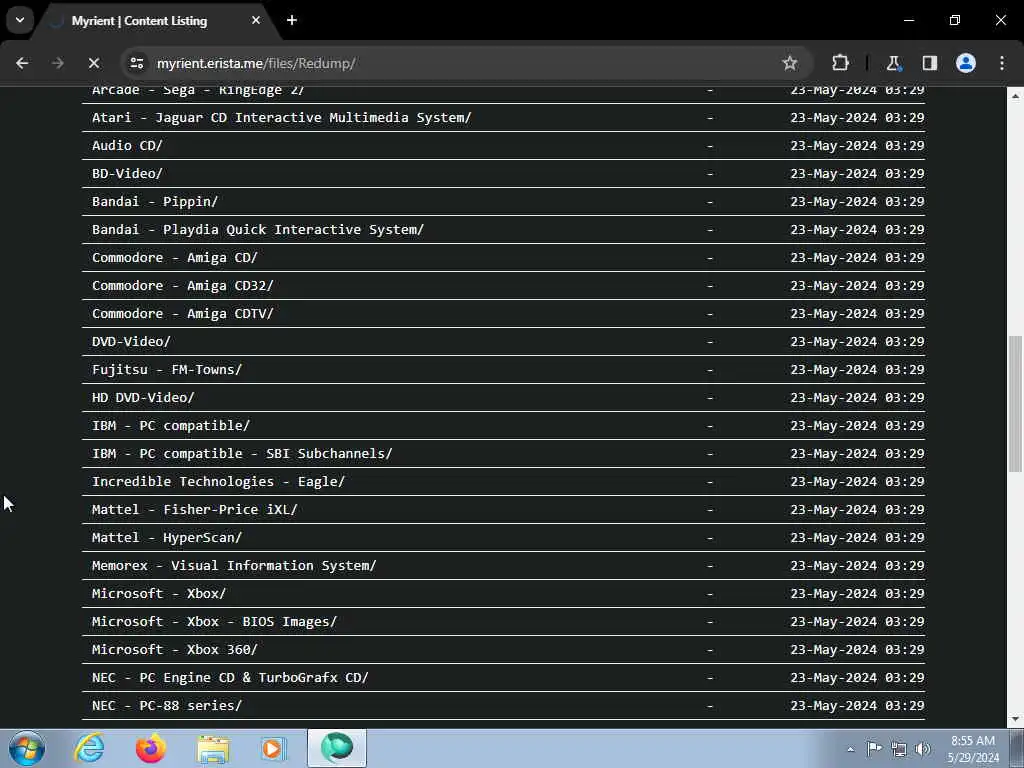Open IBM - PC compatible - SBI Subchannels/
The image size is (1024, 768).
pos(242,454)
